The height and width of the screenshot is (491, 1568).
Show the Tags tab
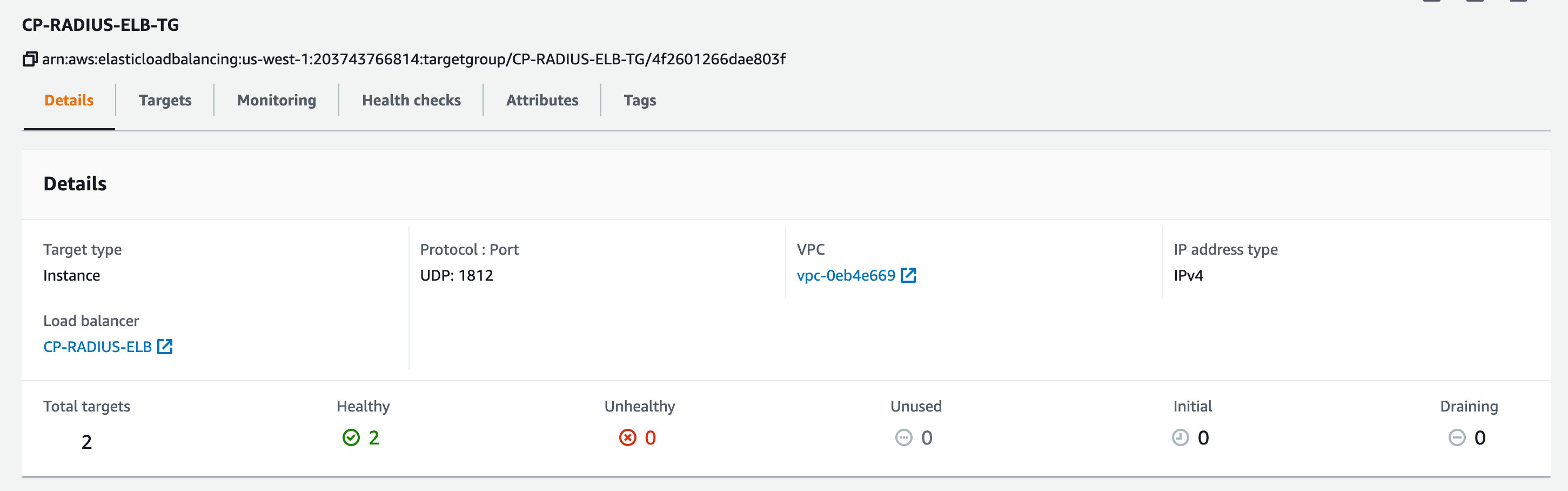click(639, 101)
